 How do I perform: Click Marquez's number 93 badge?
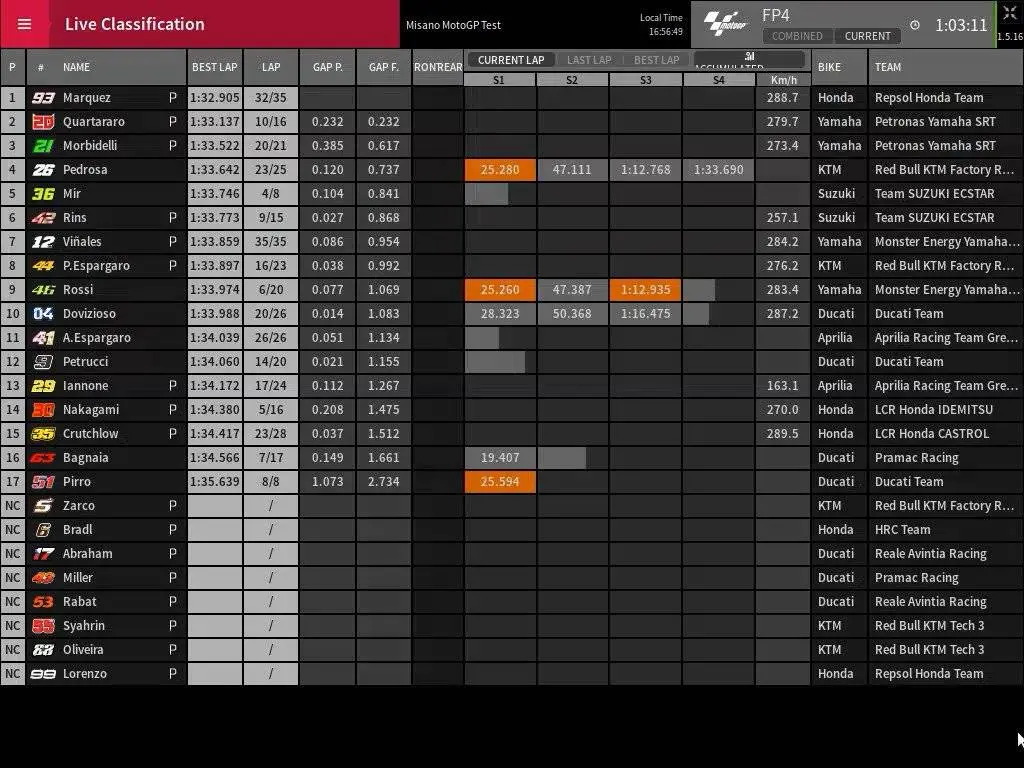point(43,98)
